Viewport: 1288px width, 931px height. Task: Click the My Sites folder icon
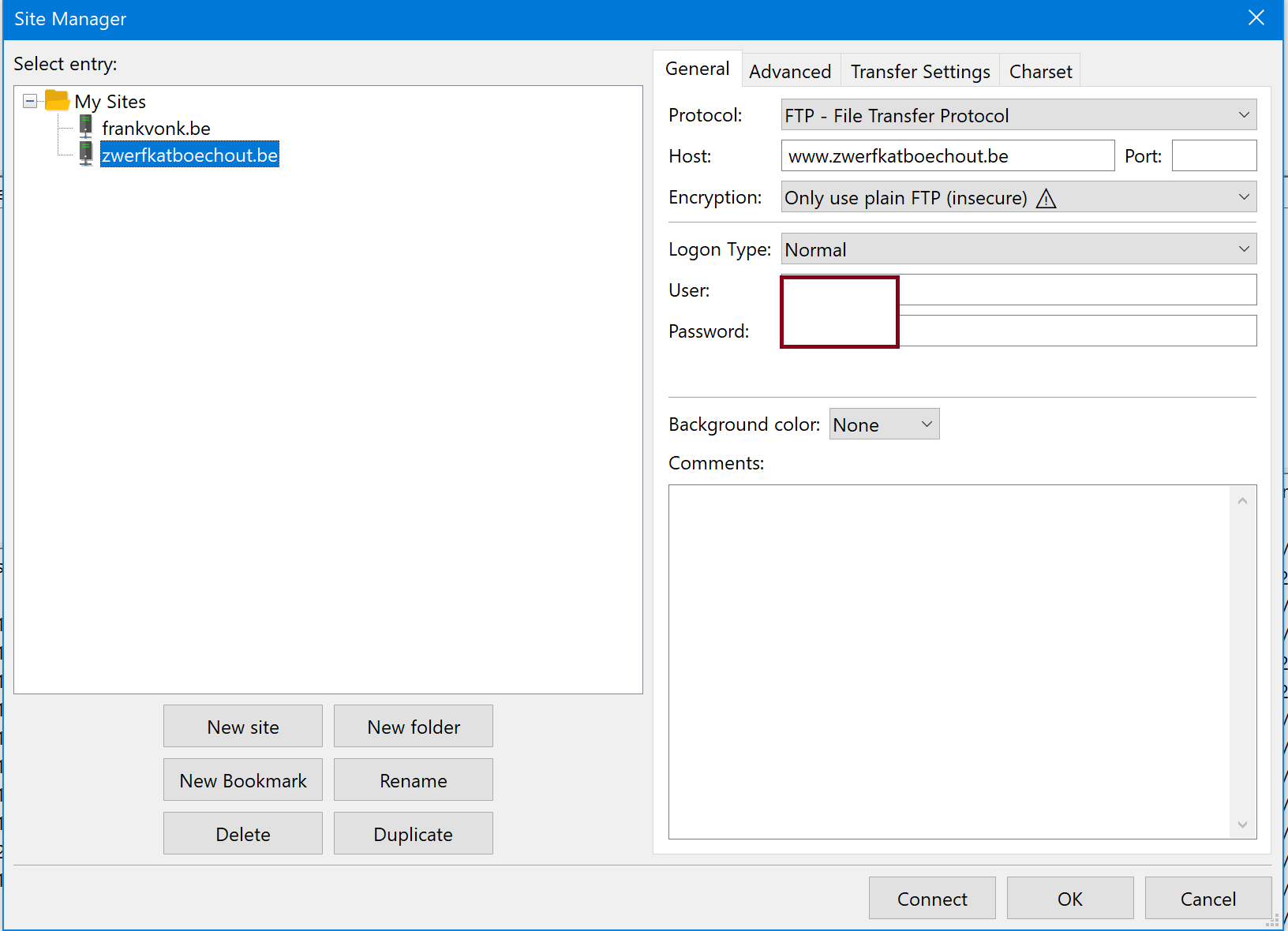[x=57, y=101]
